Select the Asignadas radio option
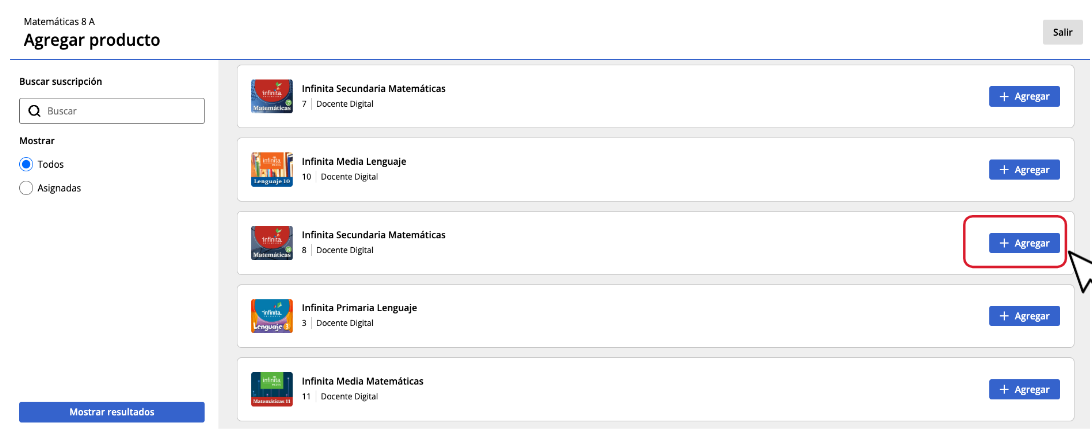The width and height of the screenshot is (1092, 431). tap(27, 188)
